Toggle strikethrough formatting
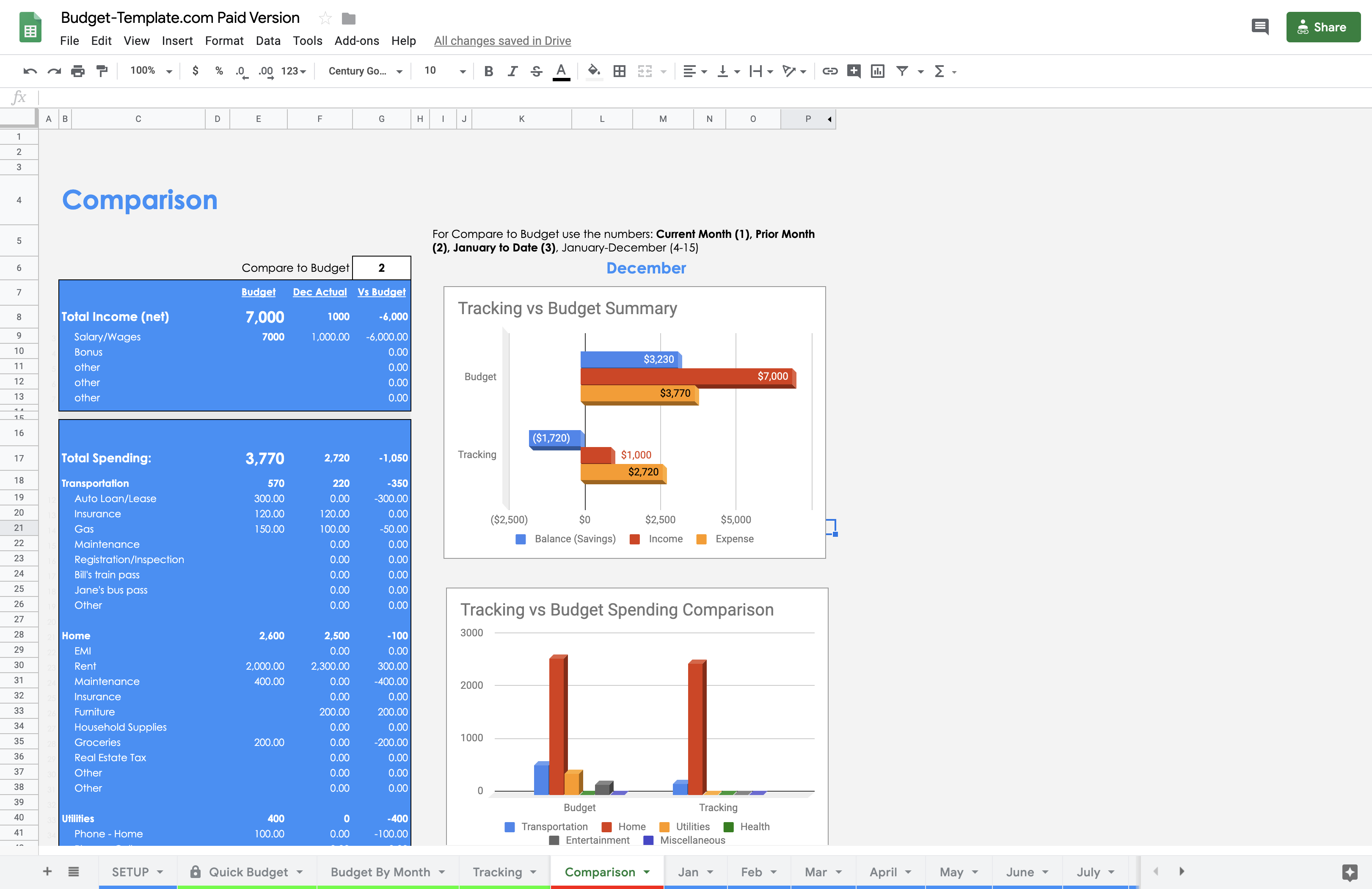 click(536, 71)
